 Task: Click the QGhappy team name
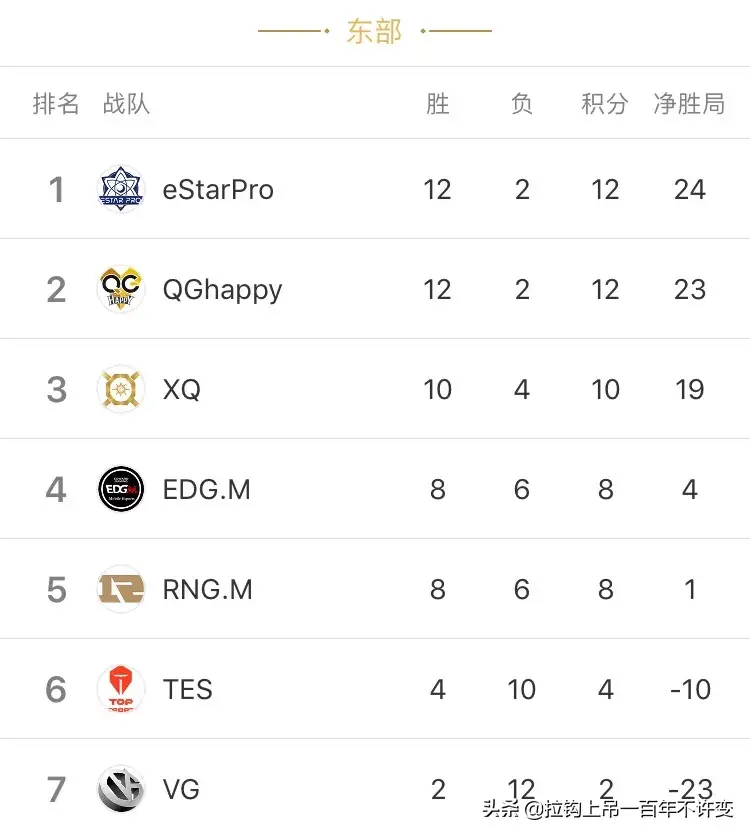222,289
